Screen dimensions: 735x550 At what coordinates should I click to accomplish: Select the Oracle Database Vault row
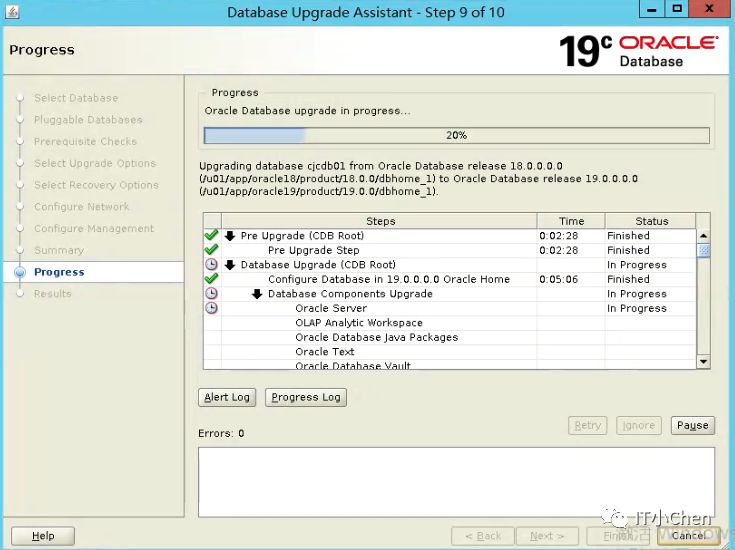[x=450, y=364]
